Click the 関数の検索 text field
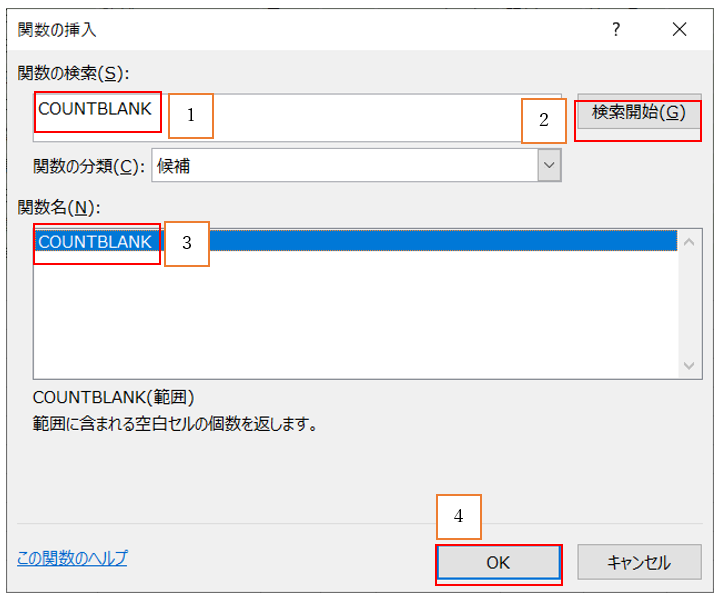 [x=350, y=118]
